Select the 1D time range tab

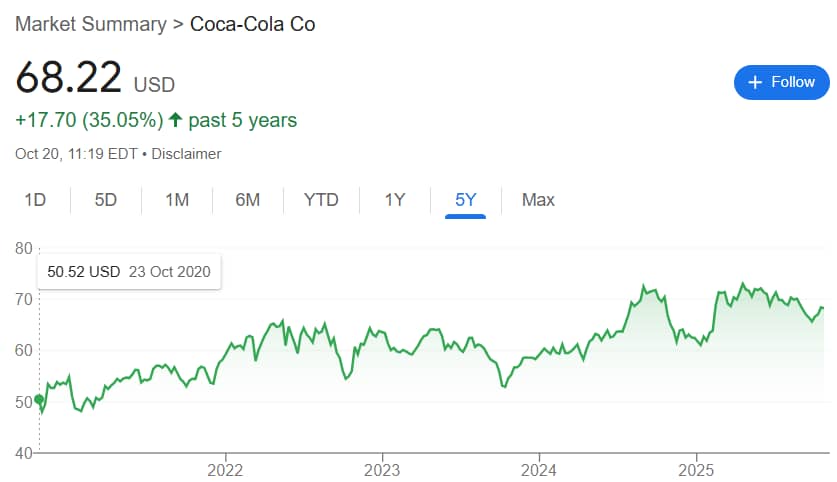pos(35,200)
